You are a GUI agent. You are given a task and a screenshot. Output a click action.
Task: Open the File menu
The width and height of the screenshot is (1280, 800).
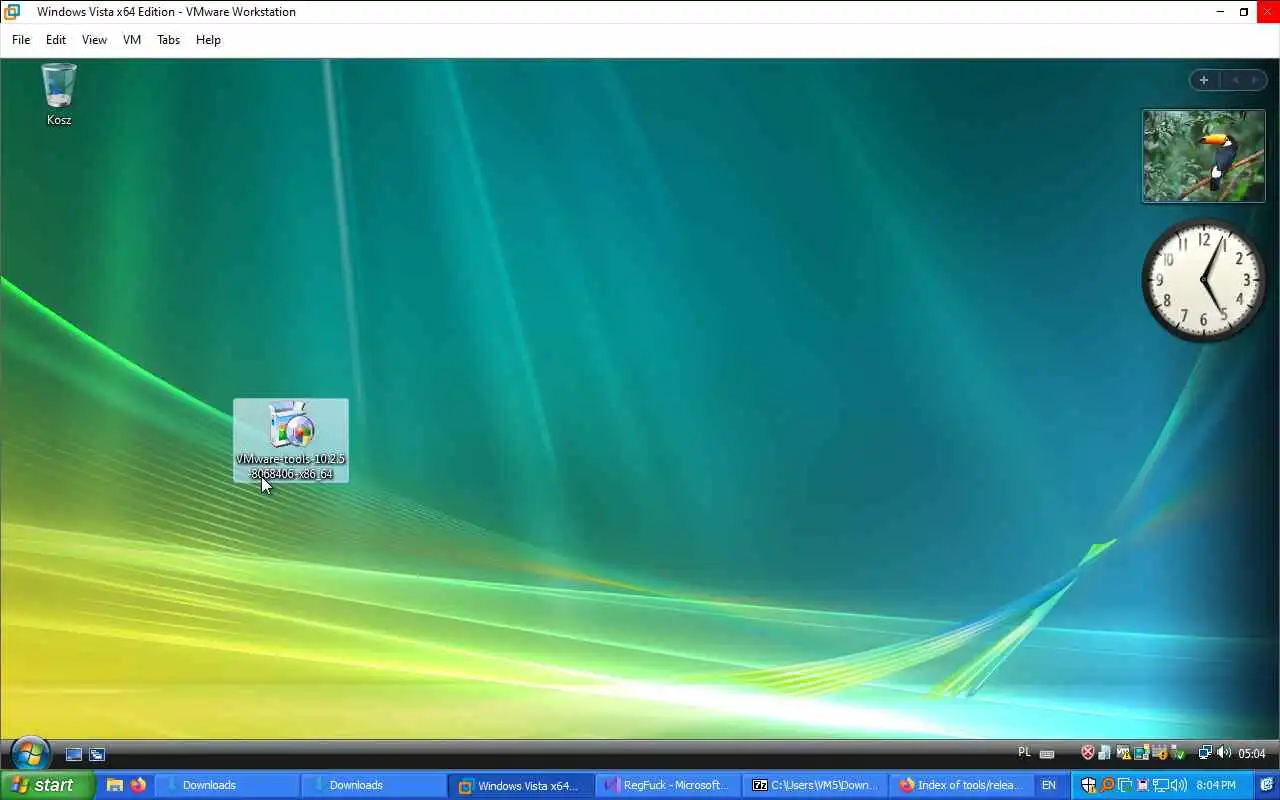[21, 40]
